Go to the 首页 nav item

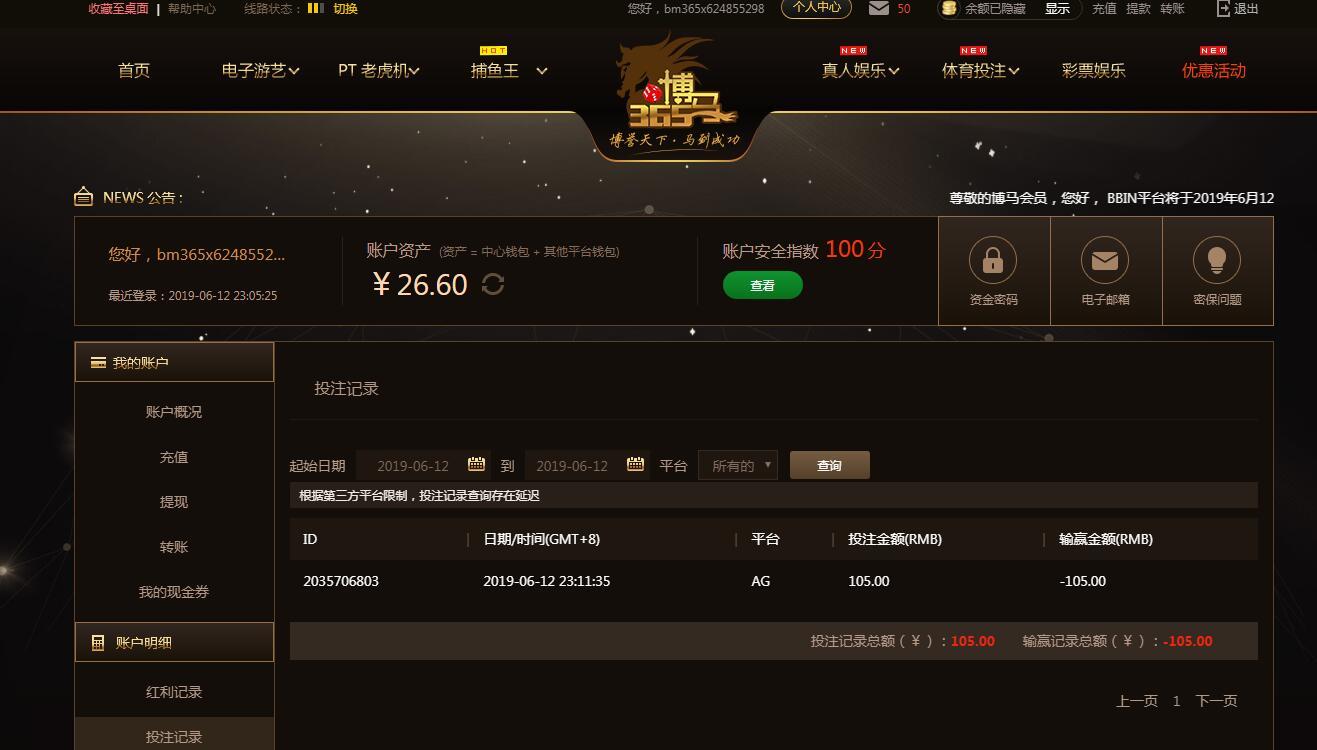click(134, 70)
